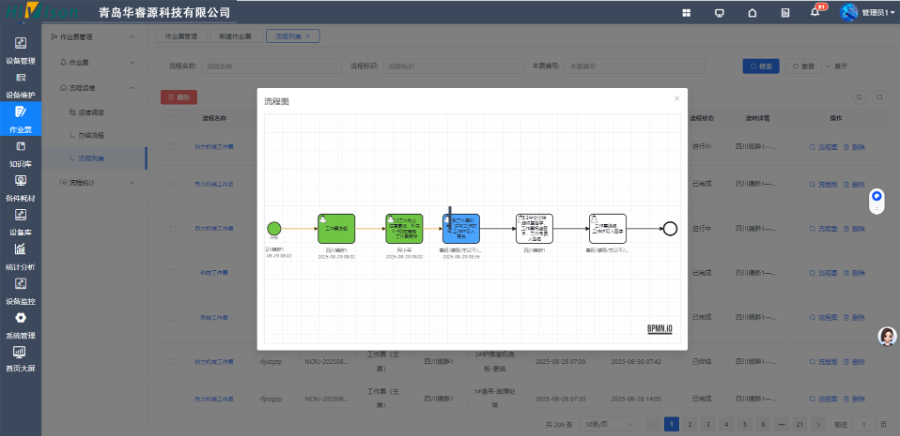The image size is (900, 436).
Task: Select the blue active task node
Action: [461, 227]
